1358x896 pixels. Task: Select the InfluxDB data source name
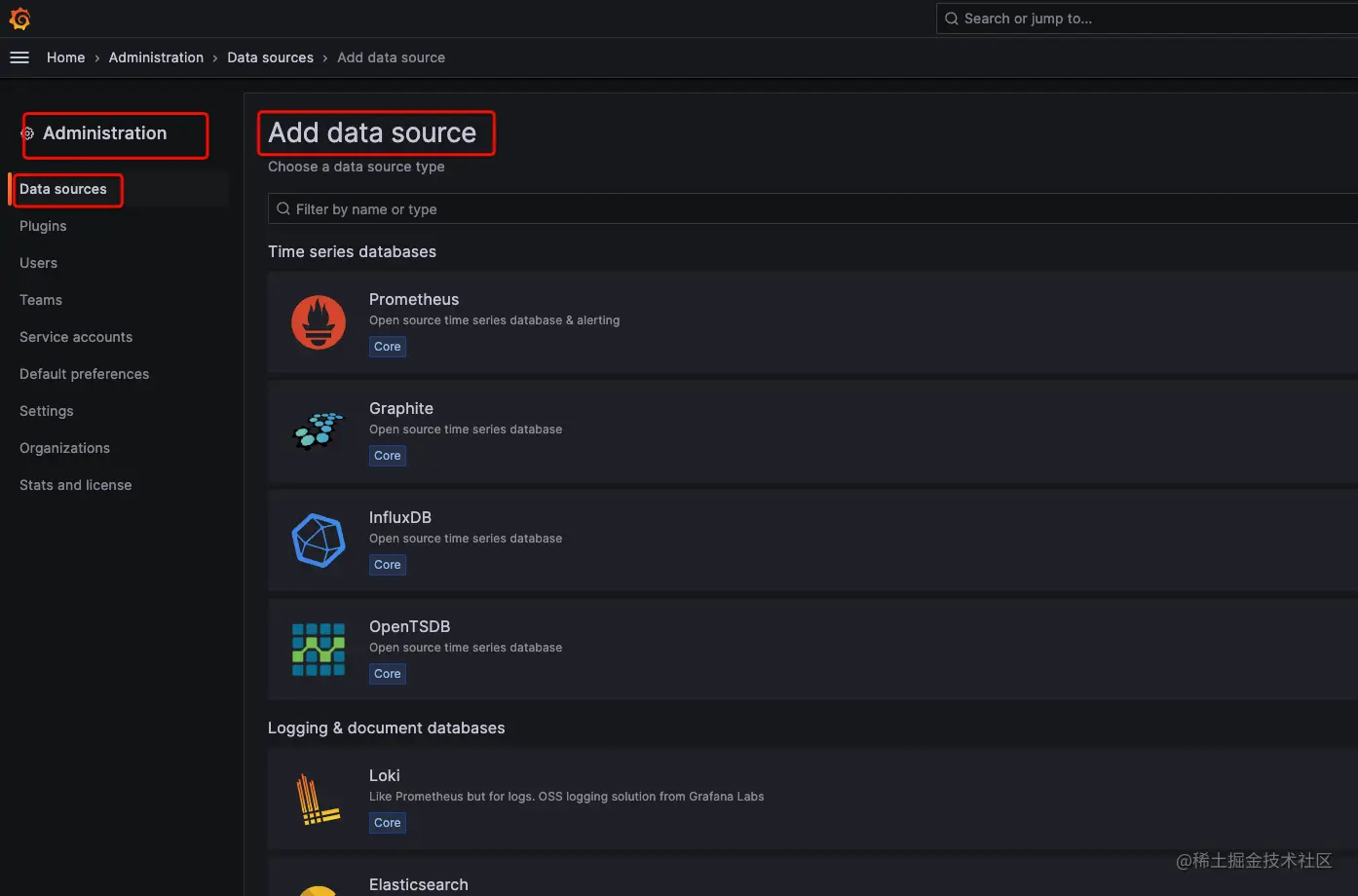pos(400,517)
